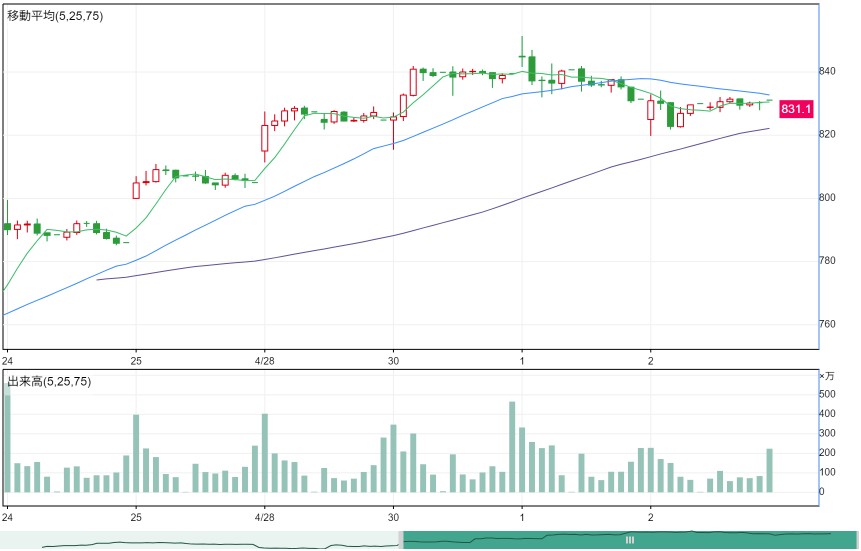Click the 300 volume axis label
Viewport: 861px width, 551px height.
(827, 433)
